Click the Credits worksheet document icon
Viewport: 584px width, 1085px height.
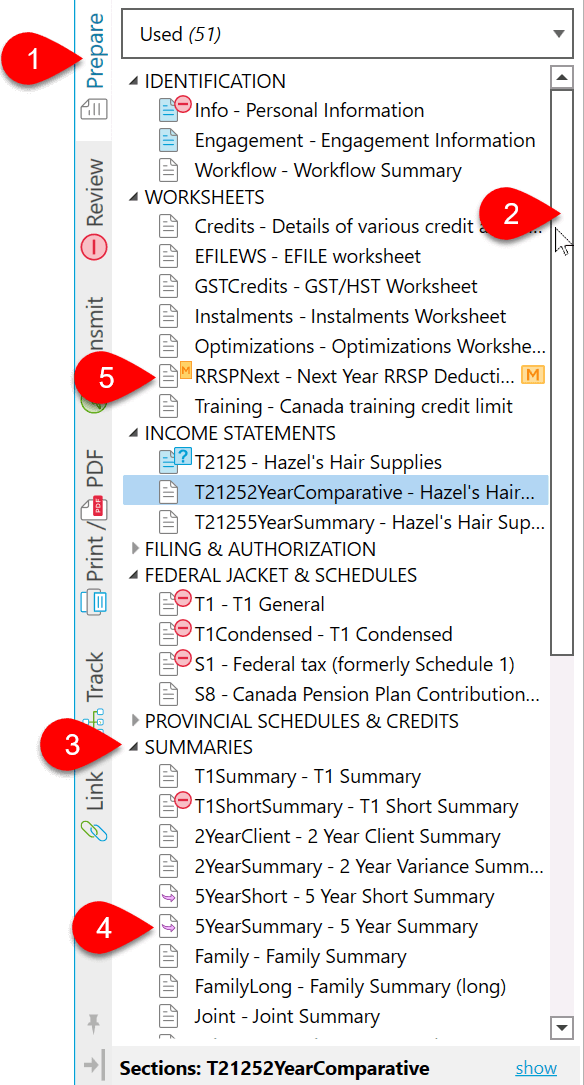170,226
